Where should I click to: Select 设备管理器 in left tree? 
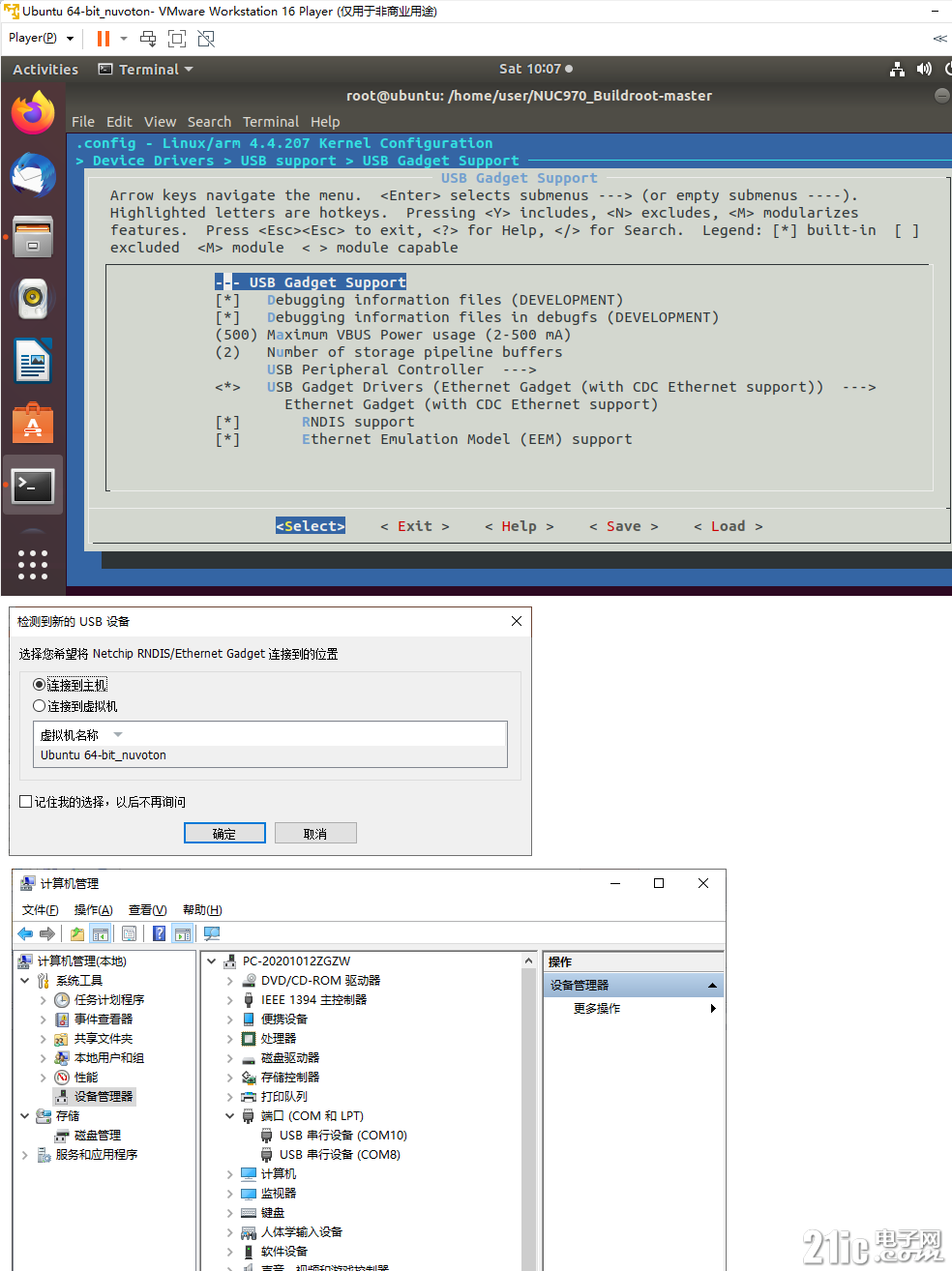[104, 1097]
